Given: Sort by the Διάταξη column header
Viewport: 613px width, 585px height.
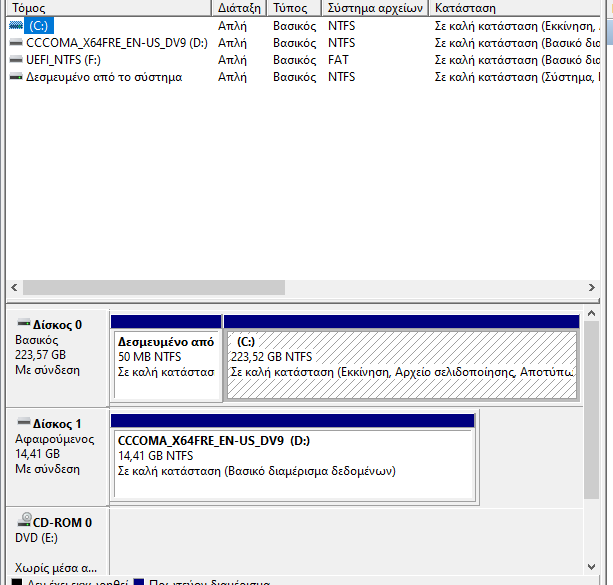Looking at the screenshot, I should [239, 8].
